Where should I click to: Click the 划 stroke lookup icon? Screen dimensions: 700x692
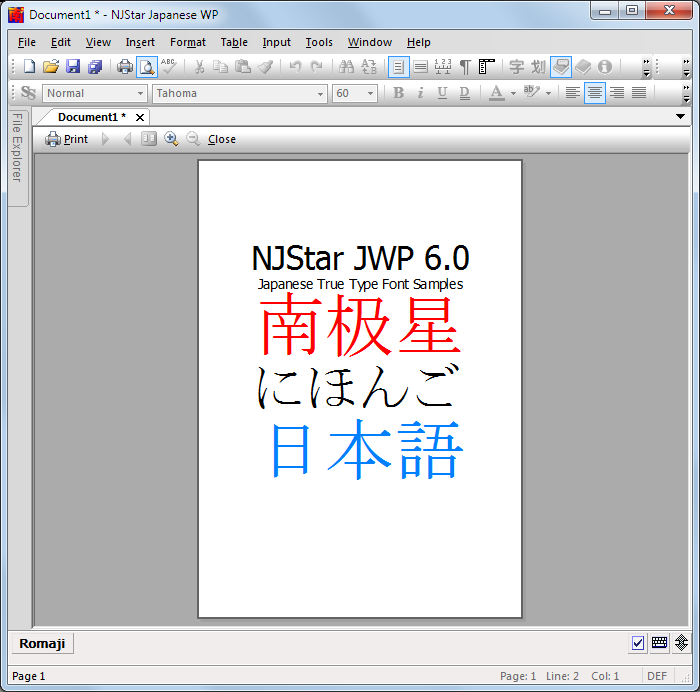tap(539, 67)
